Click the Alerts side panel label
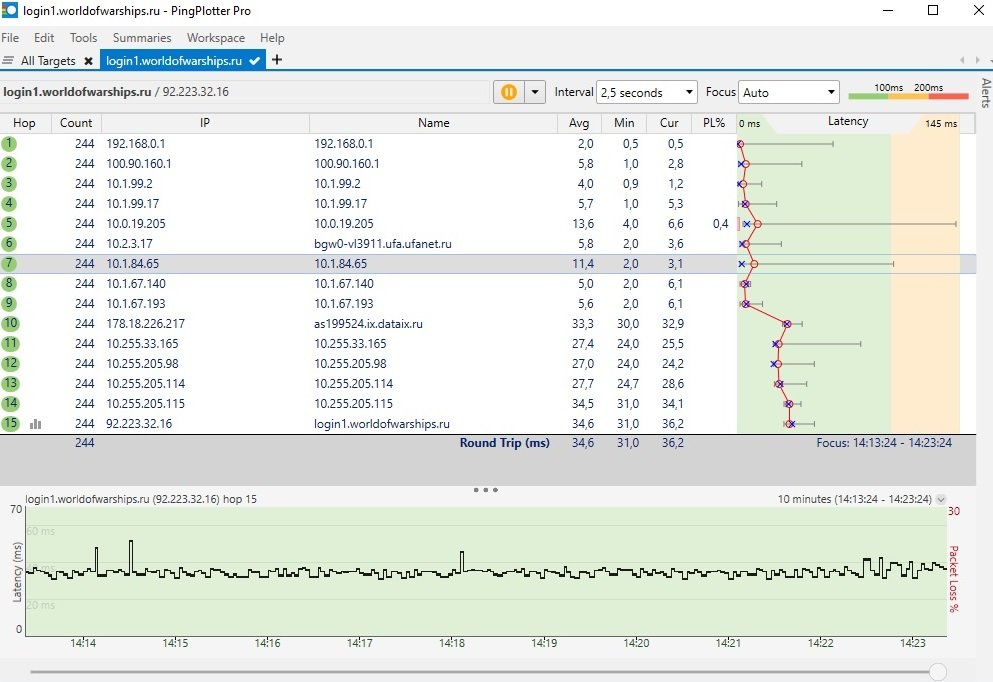The height and width of the screenshot is (682, 993). pyautogui.click(x=985, y=93)
